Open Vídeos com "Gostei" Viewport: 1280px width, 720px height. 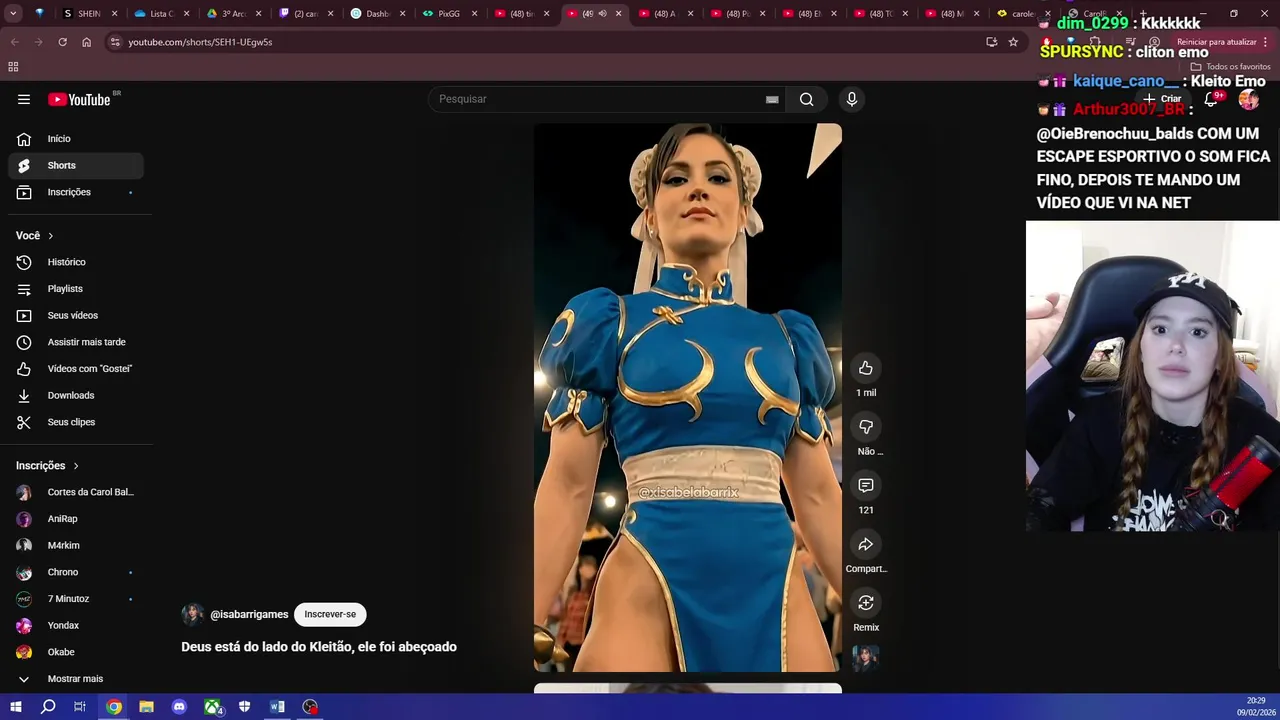76,369
